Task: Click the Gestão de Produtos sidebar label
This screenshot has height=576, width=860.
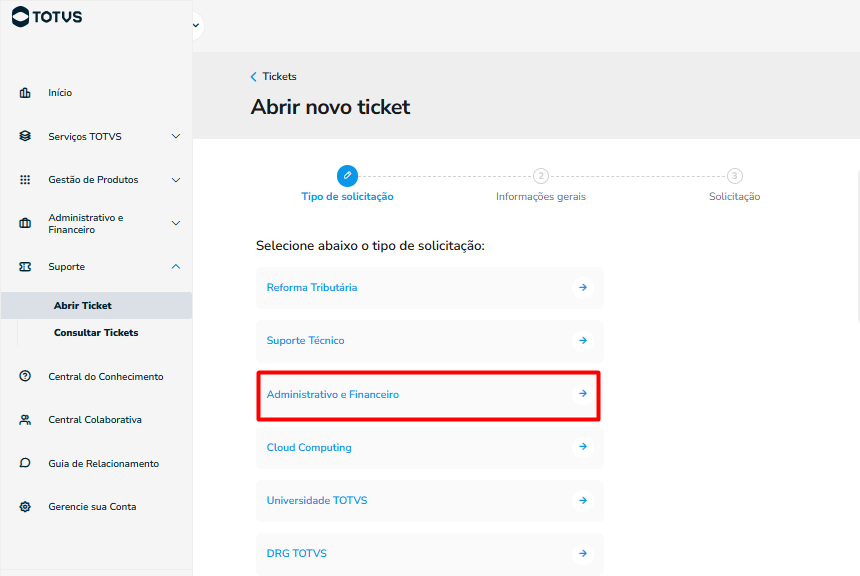Action: tap(93, 180)
